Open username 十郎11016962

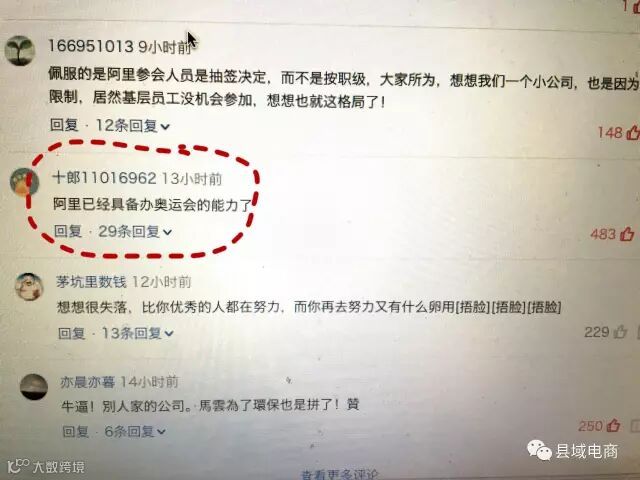pyautogui.click(x=104, y=178)
